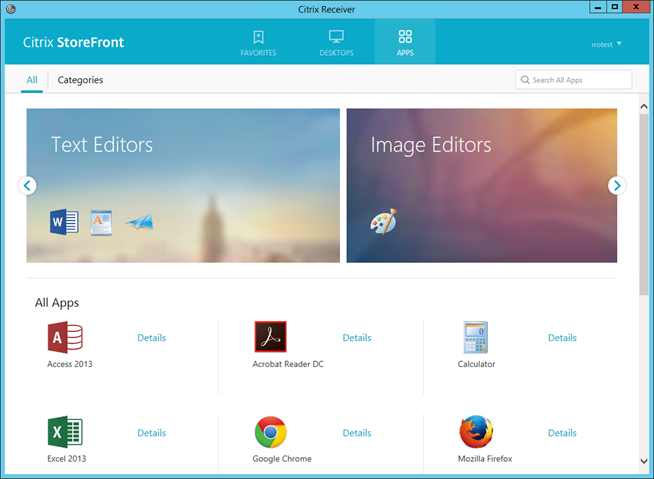This screenshot has height=479, width=654.
Task: Click the Paint palette icon in Image Editors
Action: click(383, 222)
